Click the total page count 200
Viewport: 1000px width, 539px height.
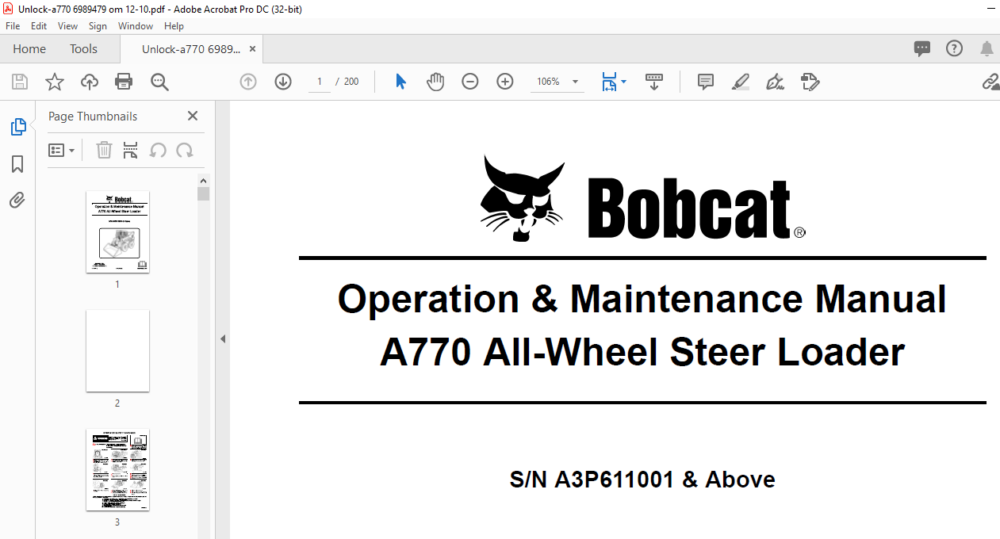tap(351, 82)
